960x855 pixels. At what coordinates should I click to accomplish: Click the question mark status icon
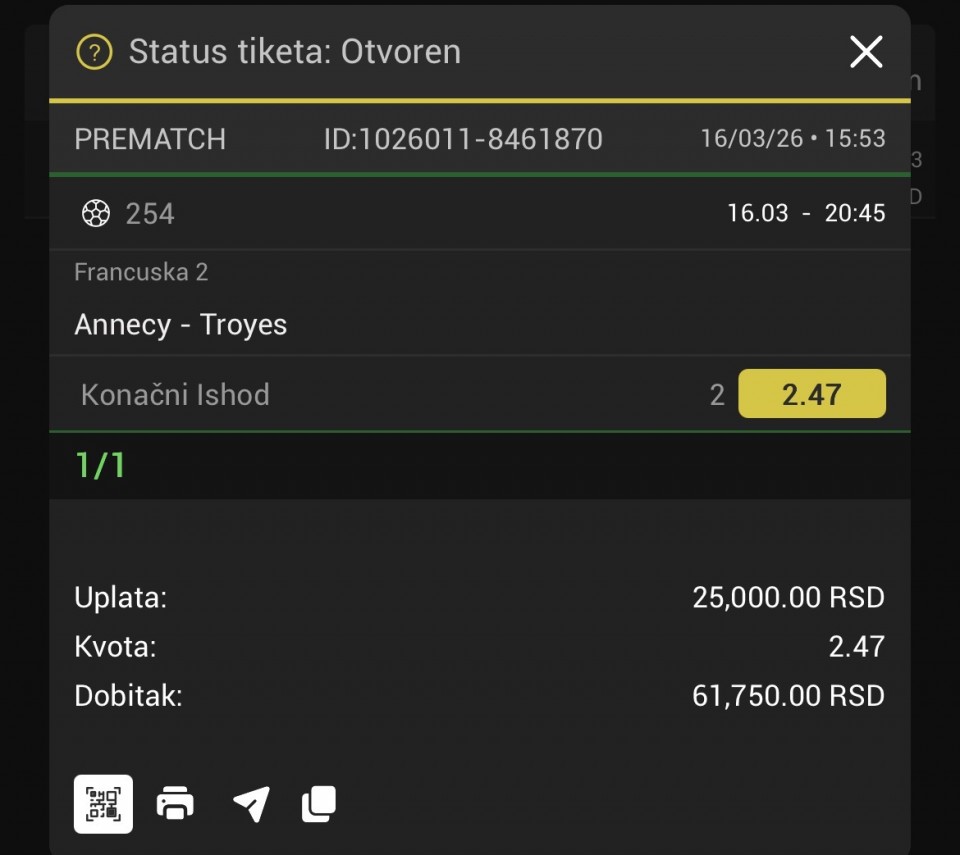click(x=94, y=52)
